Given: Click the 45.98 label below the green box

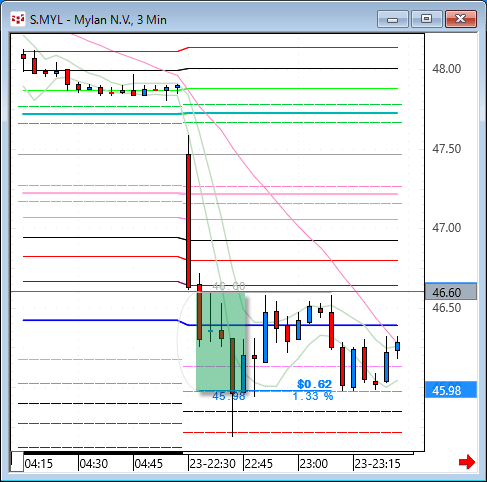Looking at the screenshot, I should click(x=229, y=396).
